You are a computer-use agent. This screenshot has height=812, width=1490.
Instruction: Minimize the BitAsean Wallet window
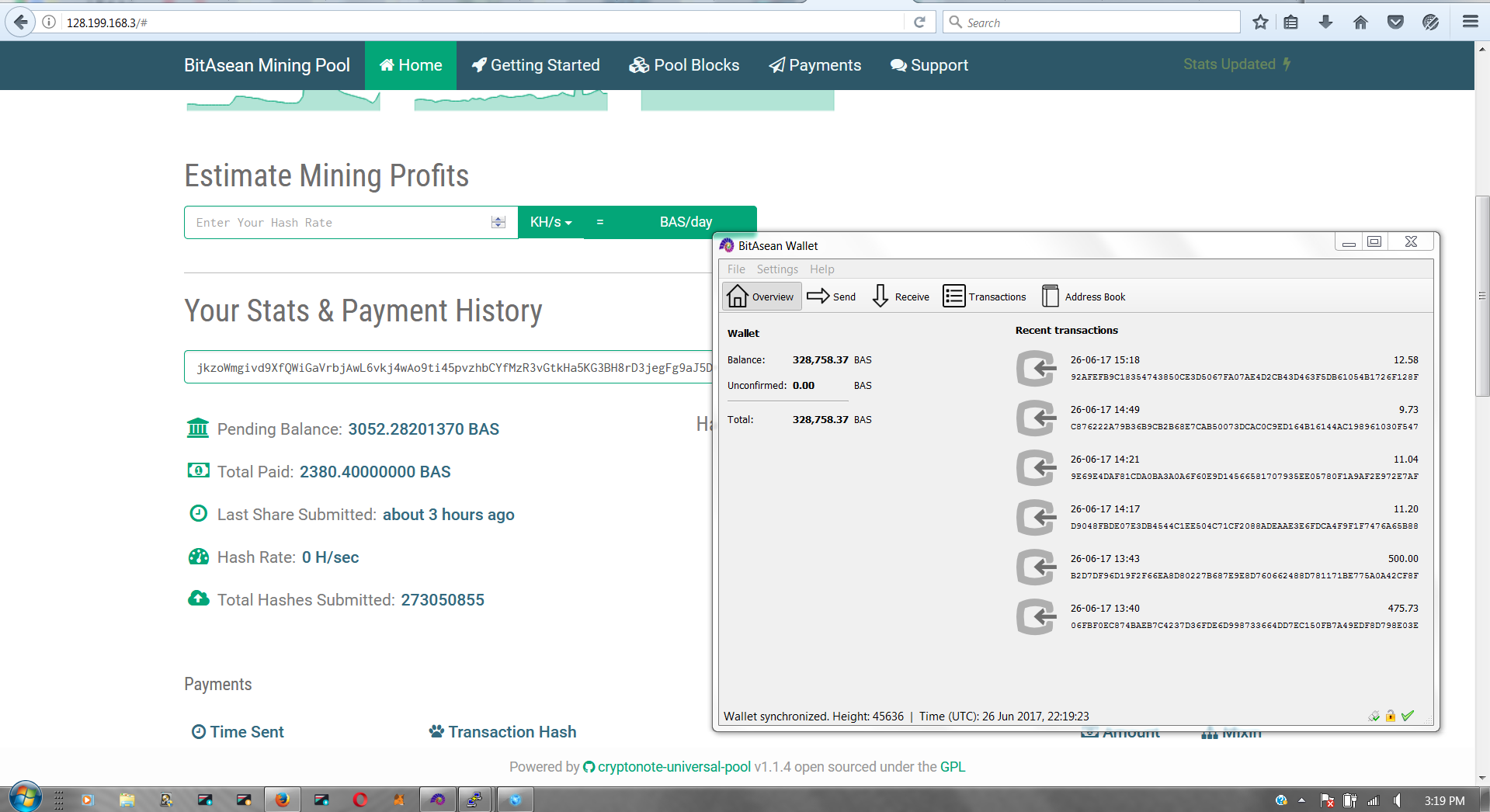(1349, 242)
